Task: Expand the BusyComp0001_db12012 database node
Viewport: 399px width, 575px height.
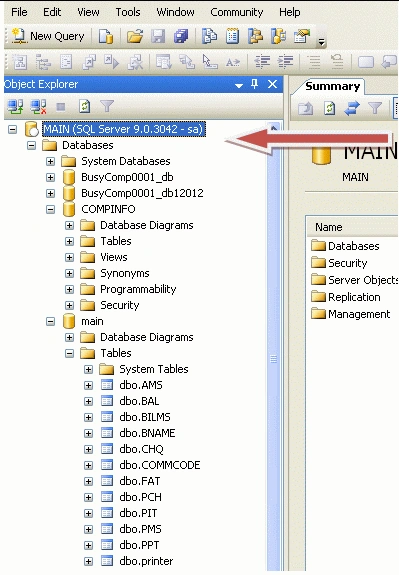Action: 51,193
